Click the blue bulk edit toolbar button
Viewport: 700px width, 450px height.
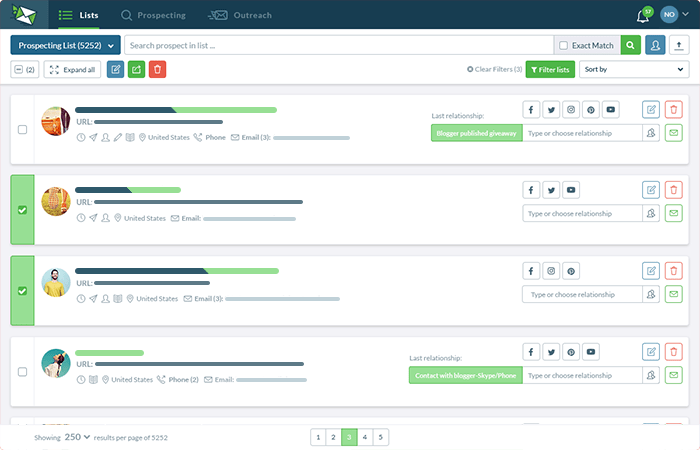pos(115,69)
